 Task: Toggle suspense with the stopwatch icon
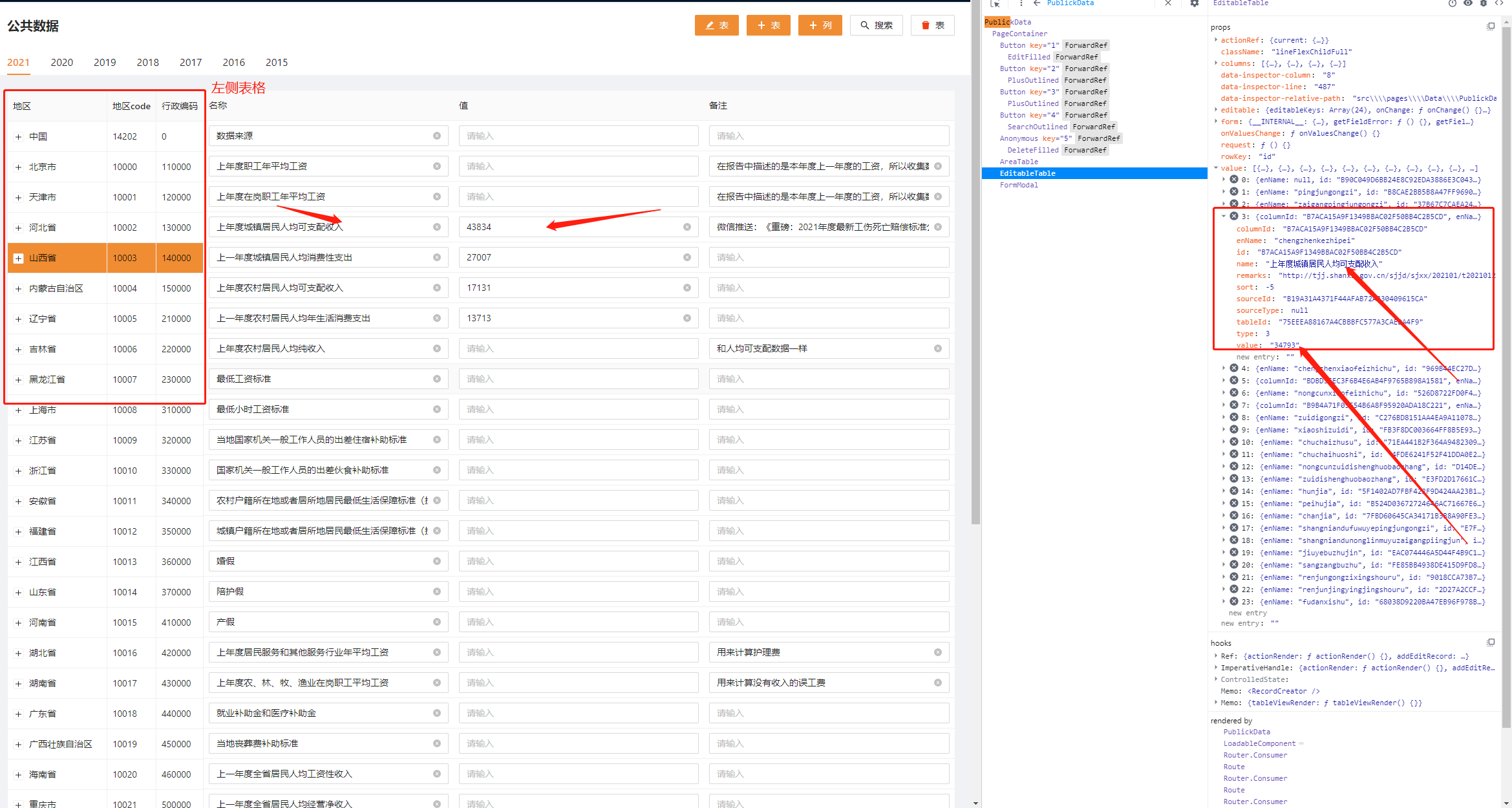coord(1452,5)
